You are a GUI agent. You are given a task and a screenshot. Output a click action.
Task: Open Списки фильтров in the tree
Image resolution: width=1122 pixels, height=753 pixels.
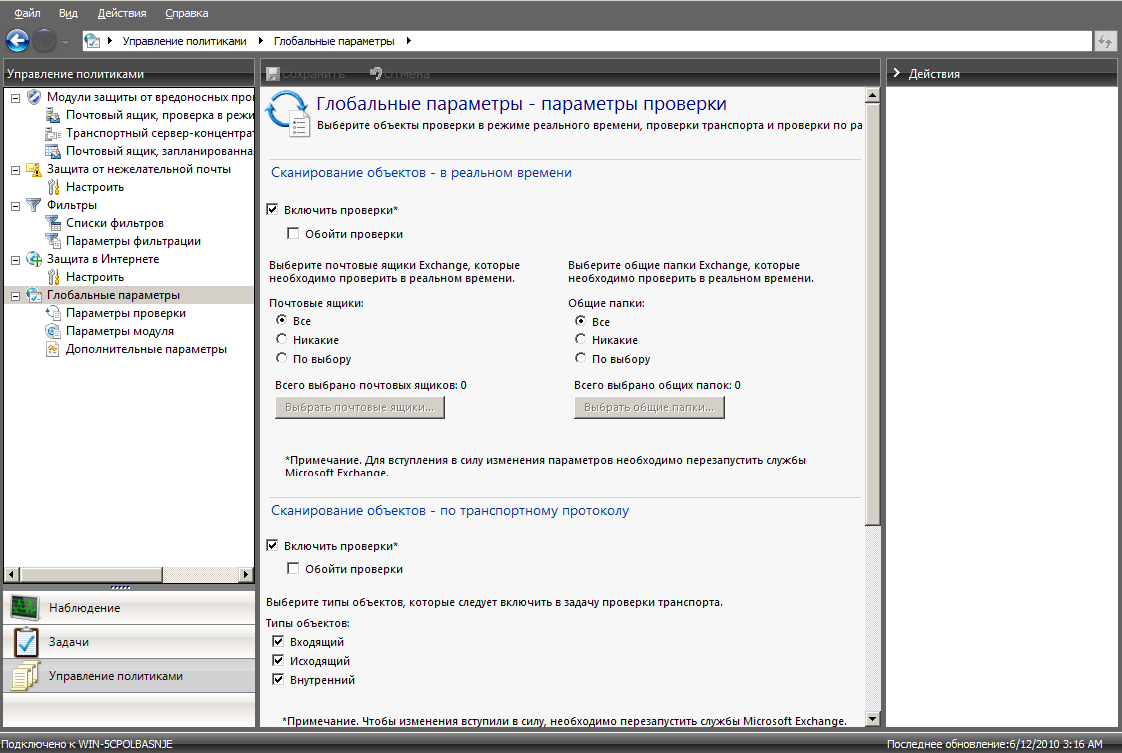click(x=114, y=223)
